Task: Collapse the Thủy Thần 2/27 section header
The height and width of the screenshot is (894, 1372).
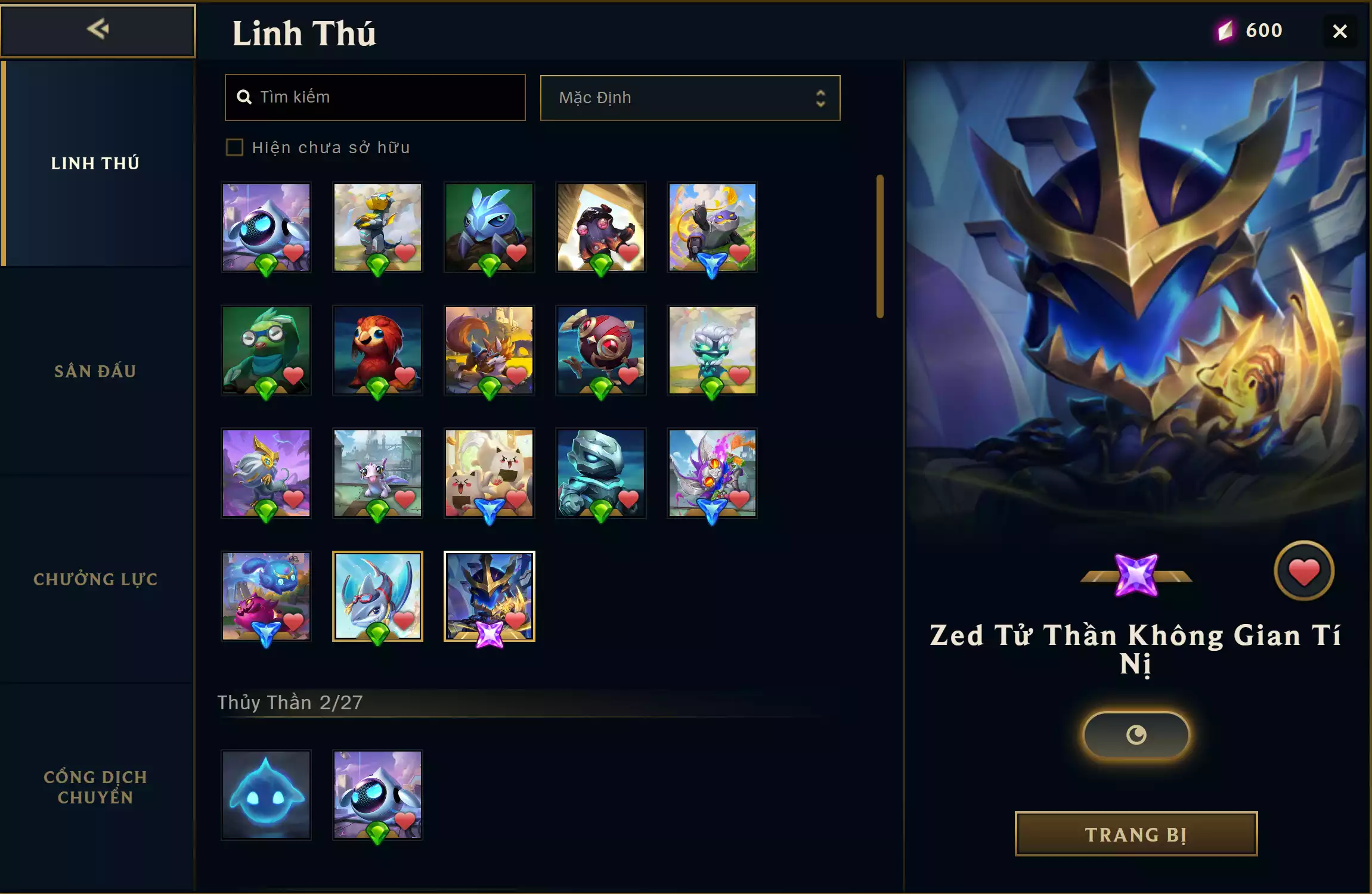Action: point(290,703)
